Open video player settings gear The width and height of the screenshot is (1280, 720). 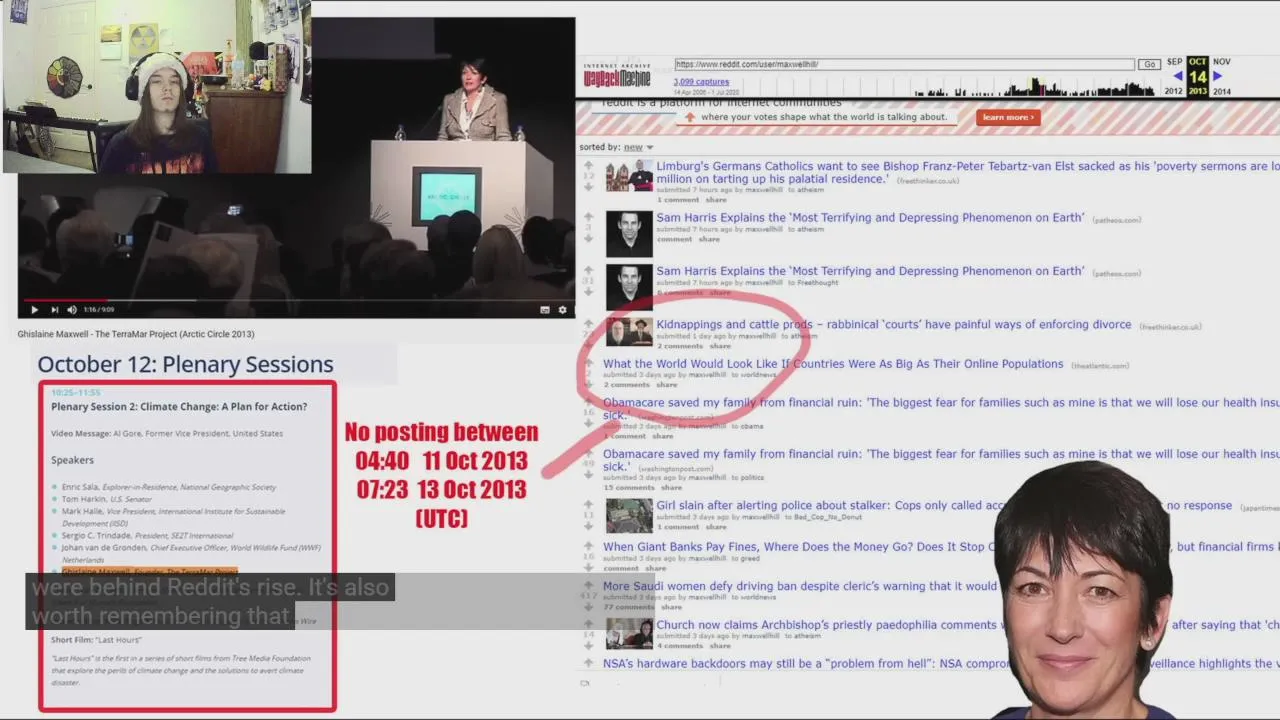point(562,310)
